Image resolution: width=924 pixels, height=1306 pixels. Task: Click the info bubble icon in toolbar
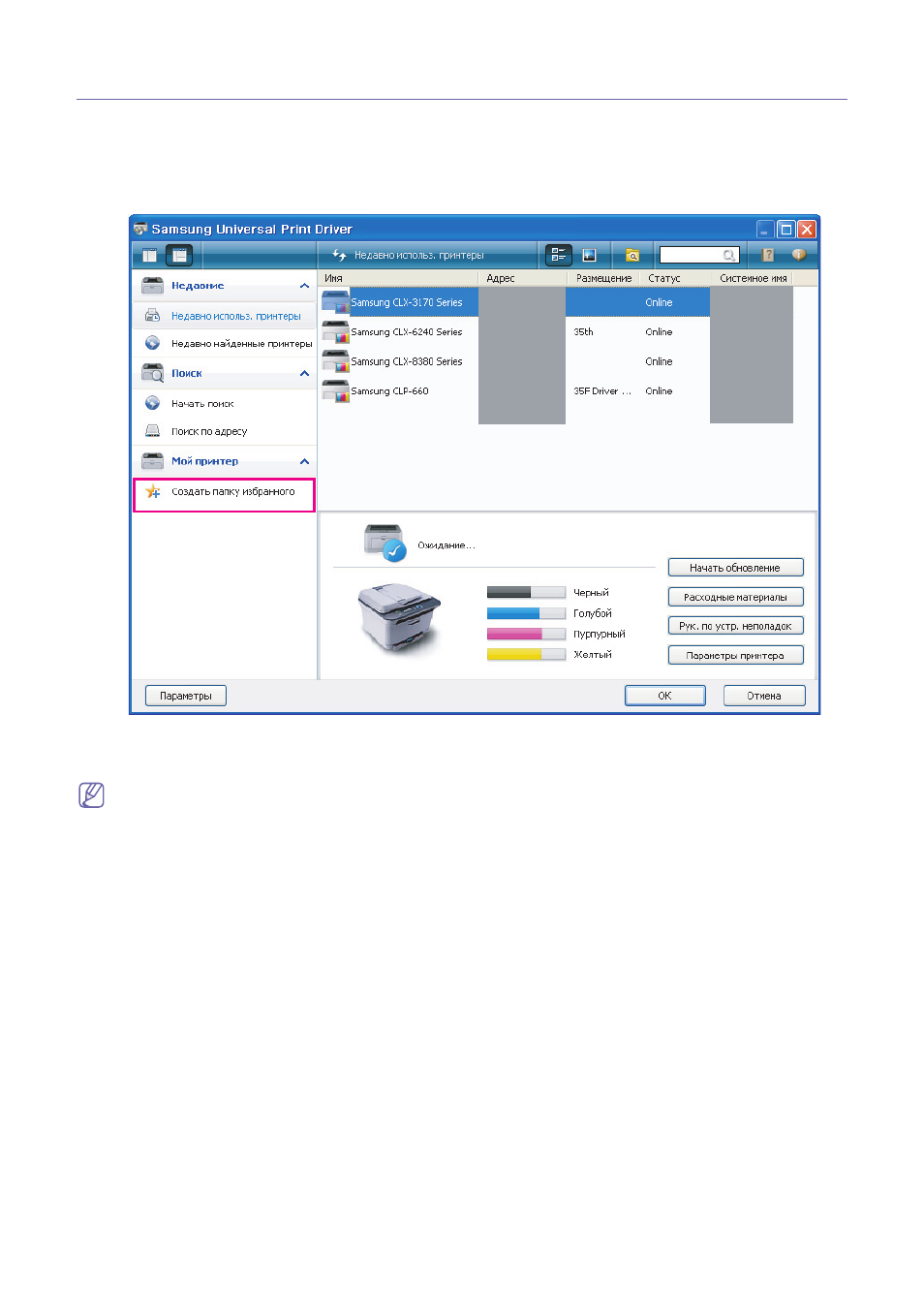[x=798, y=255]
